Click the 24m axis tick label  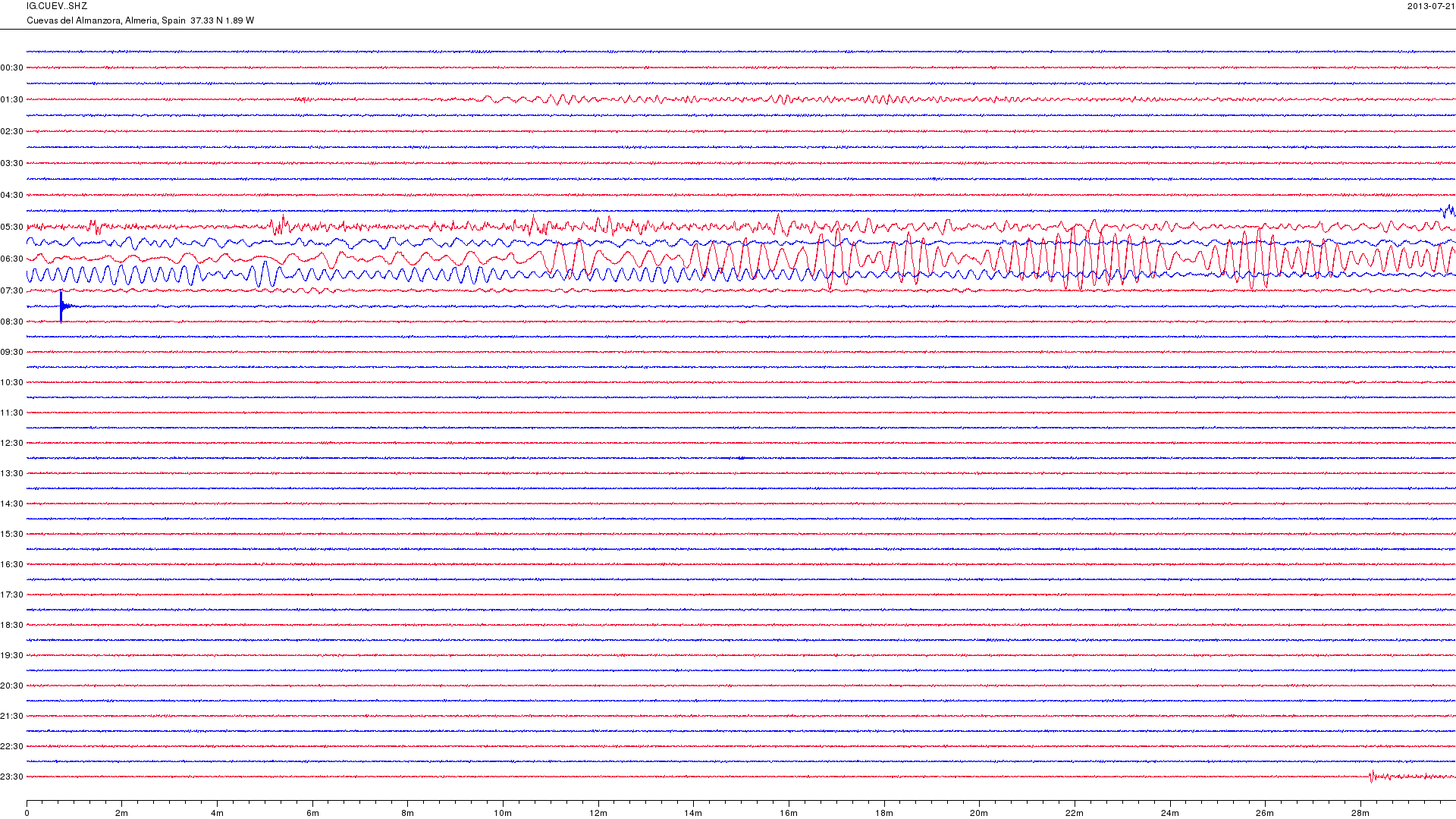tap(1170, 813)
